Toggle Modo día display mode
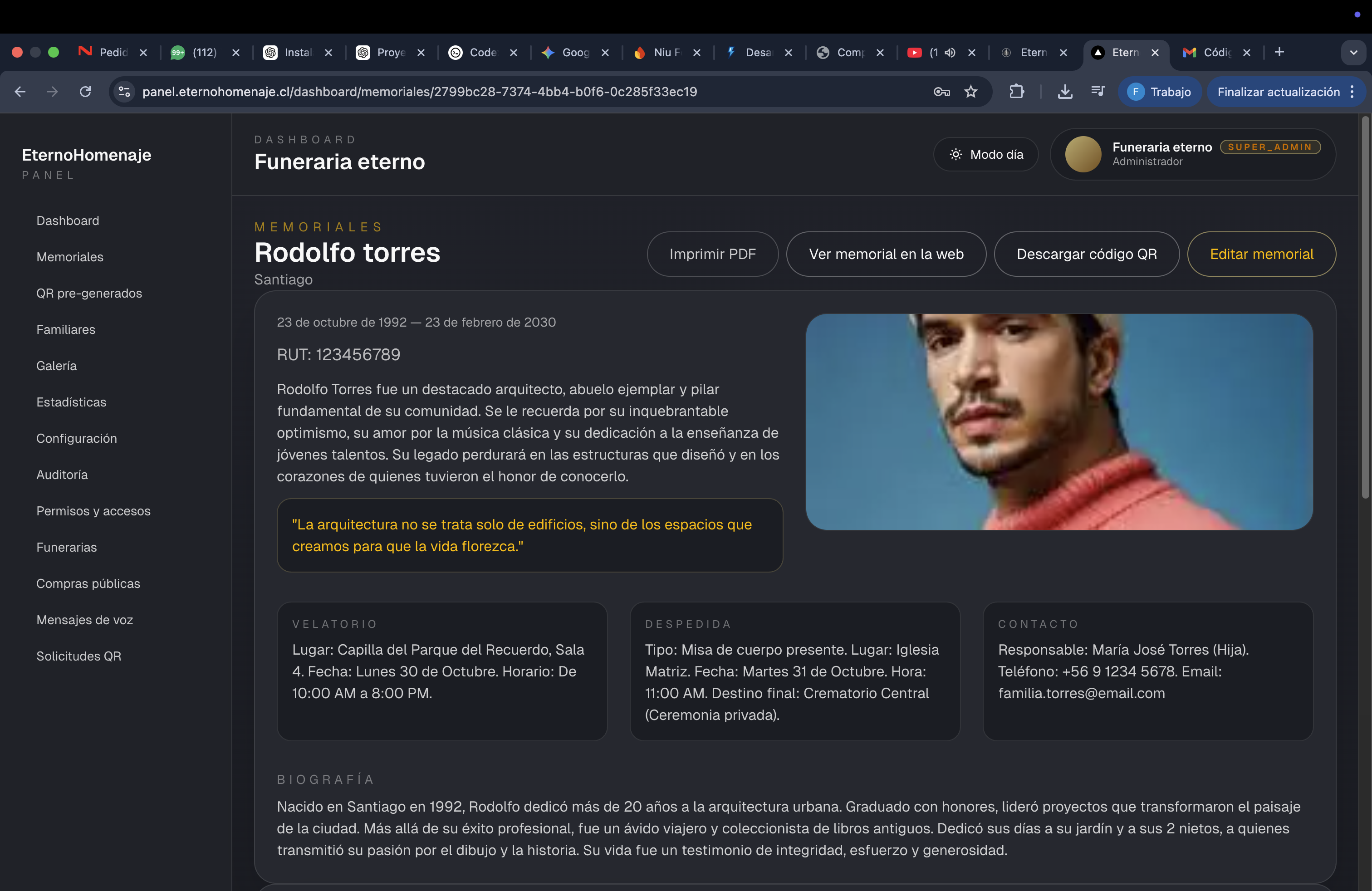Image resolution: width=1372 pixels, height=891 pixels. tap(986, 154)
